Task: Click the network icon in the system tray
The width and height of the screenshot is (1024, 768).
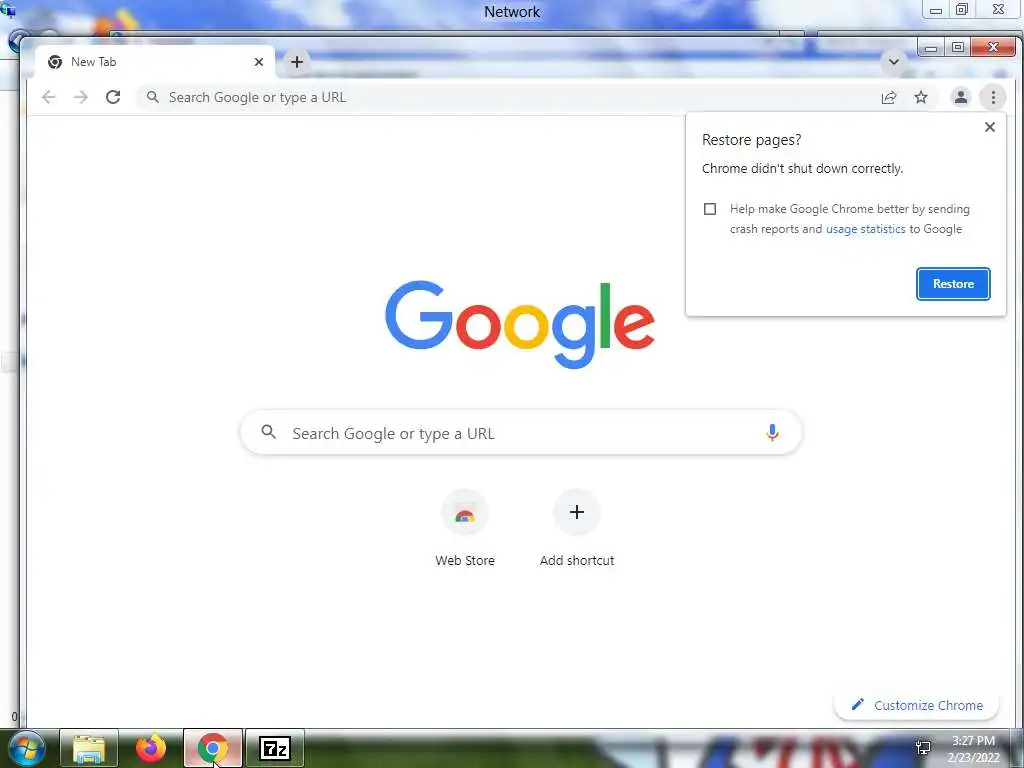Action: [923, 748]
